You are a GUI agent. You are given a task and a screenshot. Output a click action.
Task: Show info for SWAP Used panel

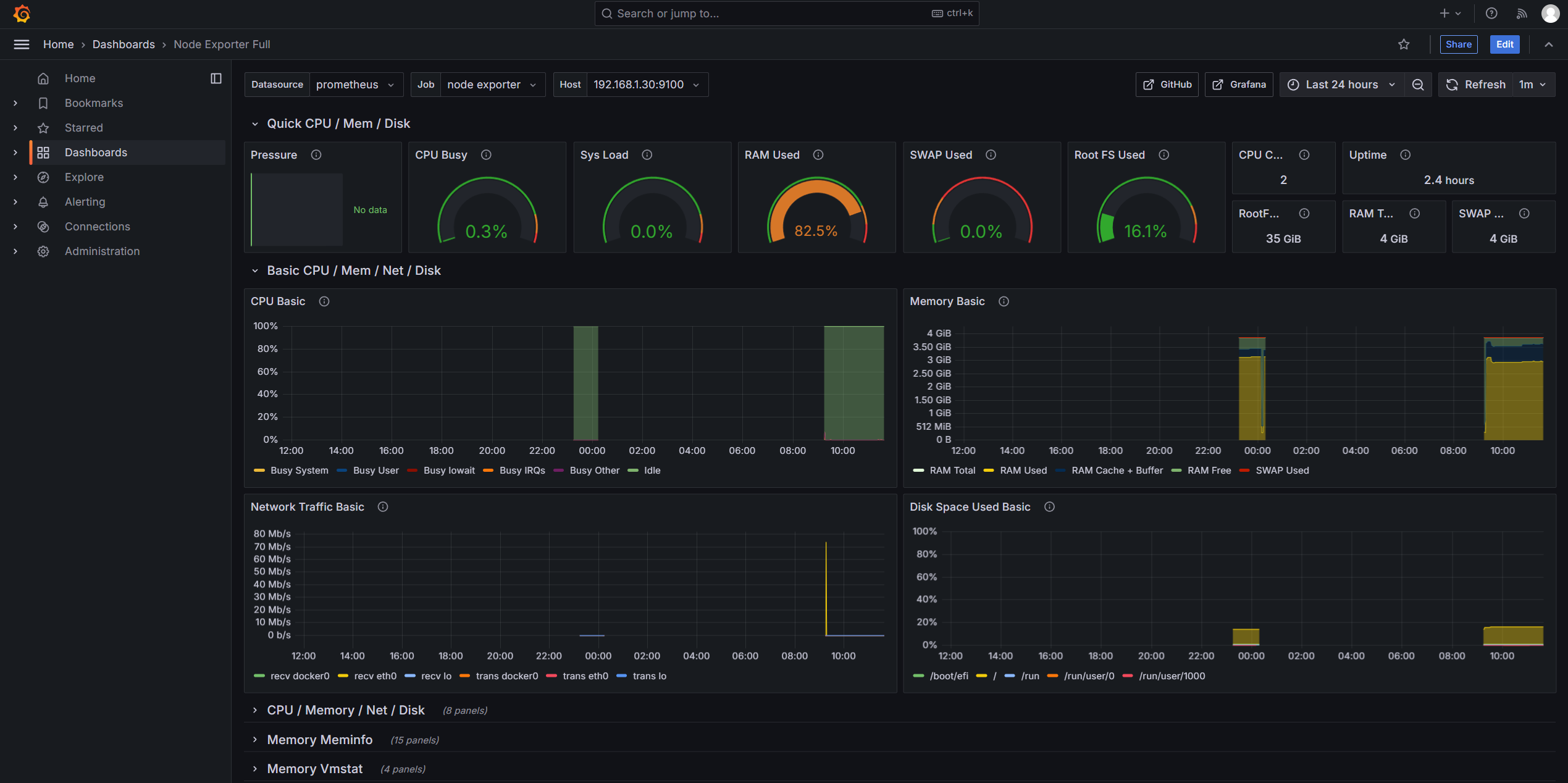click(x=991, y=155)
